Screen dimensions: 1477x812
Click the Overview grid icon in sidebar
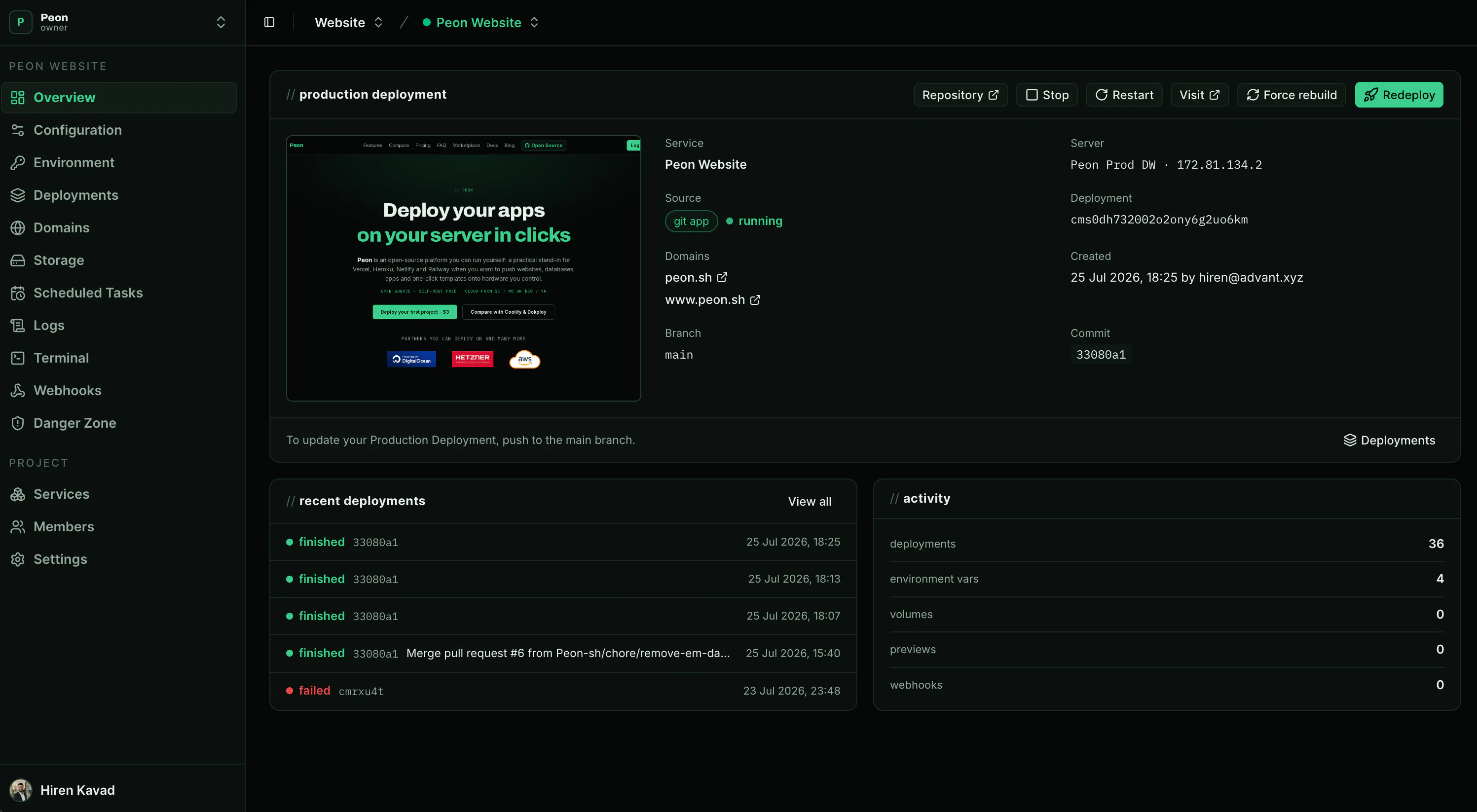(18, 98)
